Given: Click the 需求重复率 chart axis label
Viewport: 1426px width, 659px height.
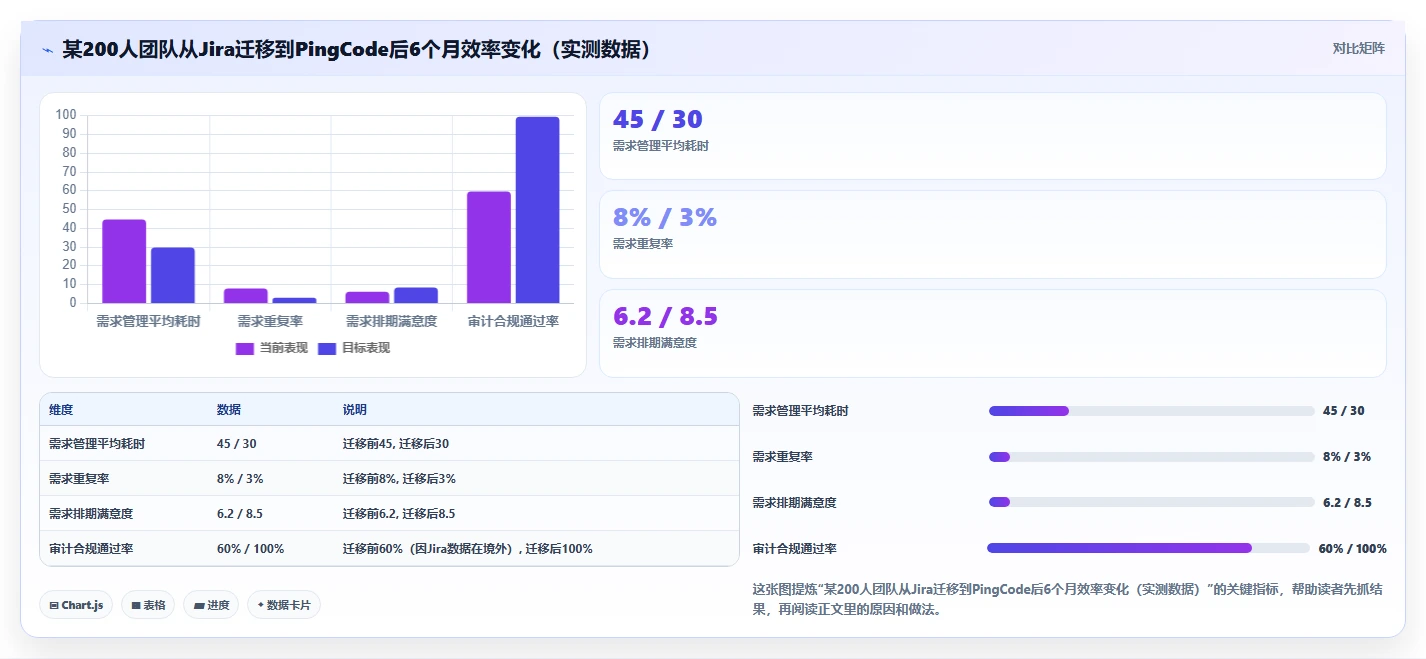Looking at the screenshot, I should point(270,322).
